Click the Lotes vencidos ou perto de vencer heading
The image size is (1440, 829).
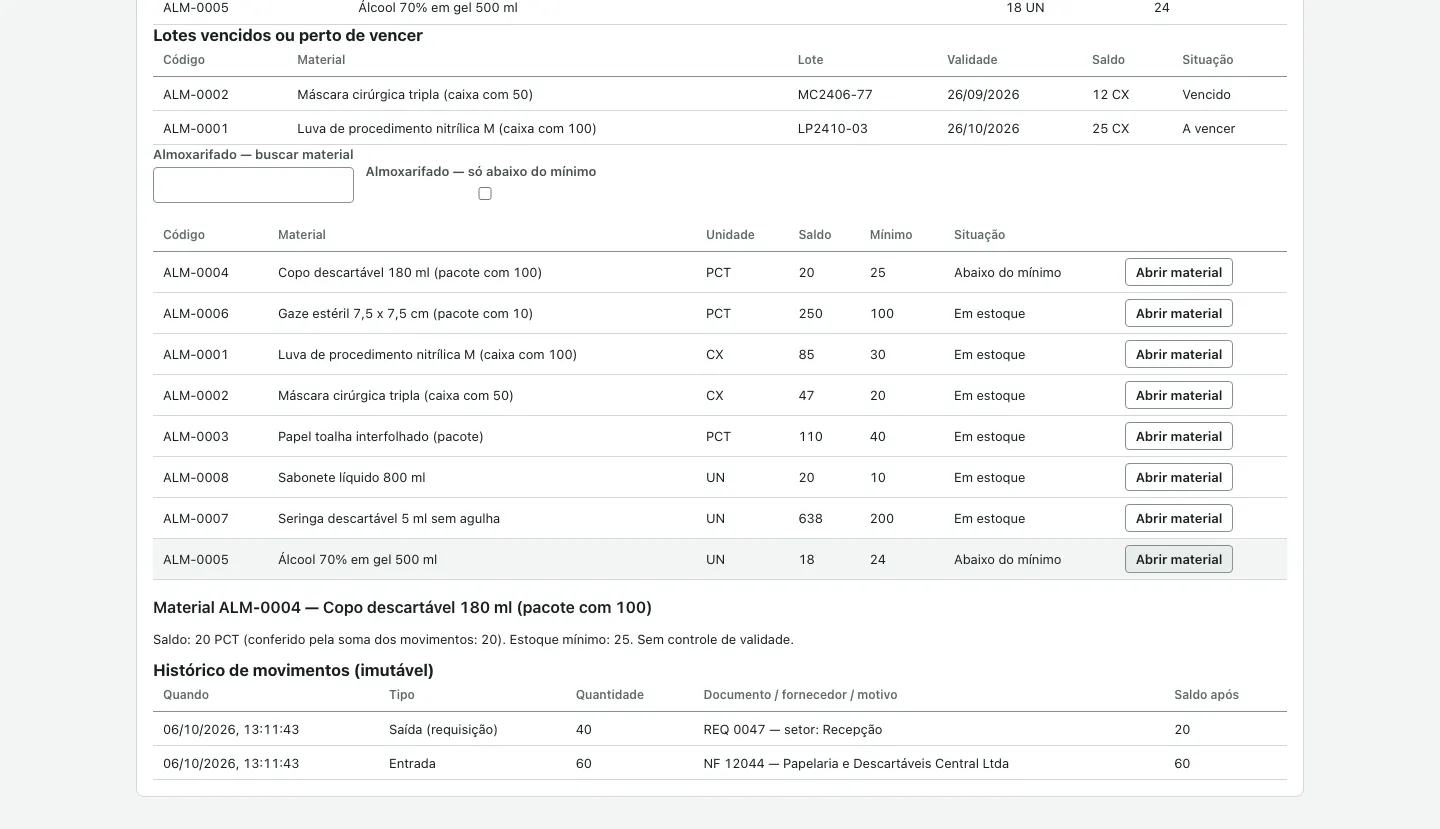click(x=288, y=36)
